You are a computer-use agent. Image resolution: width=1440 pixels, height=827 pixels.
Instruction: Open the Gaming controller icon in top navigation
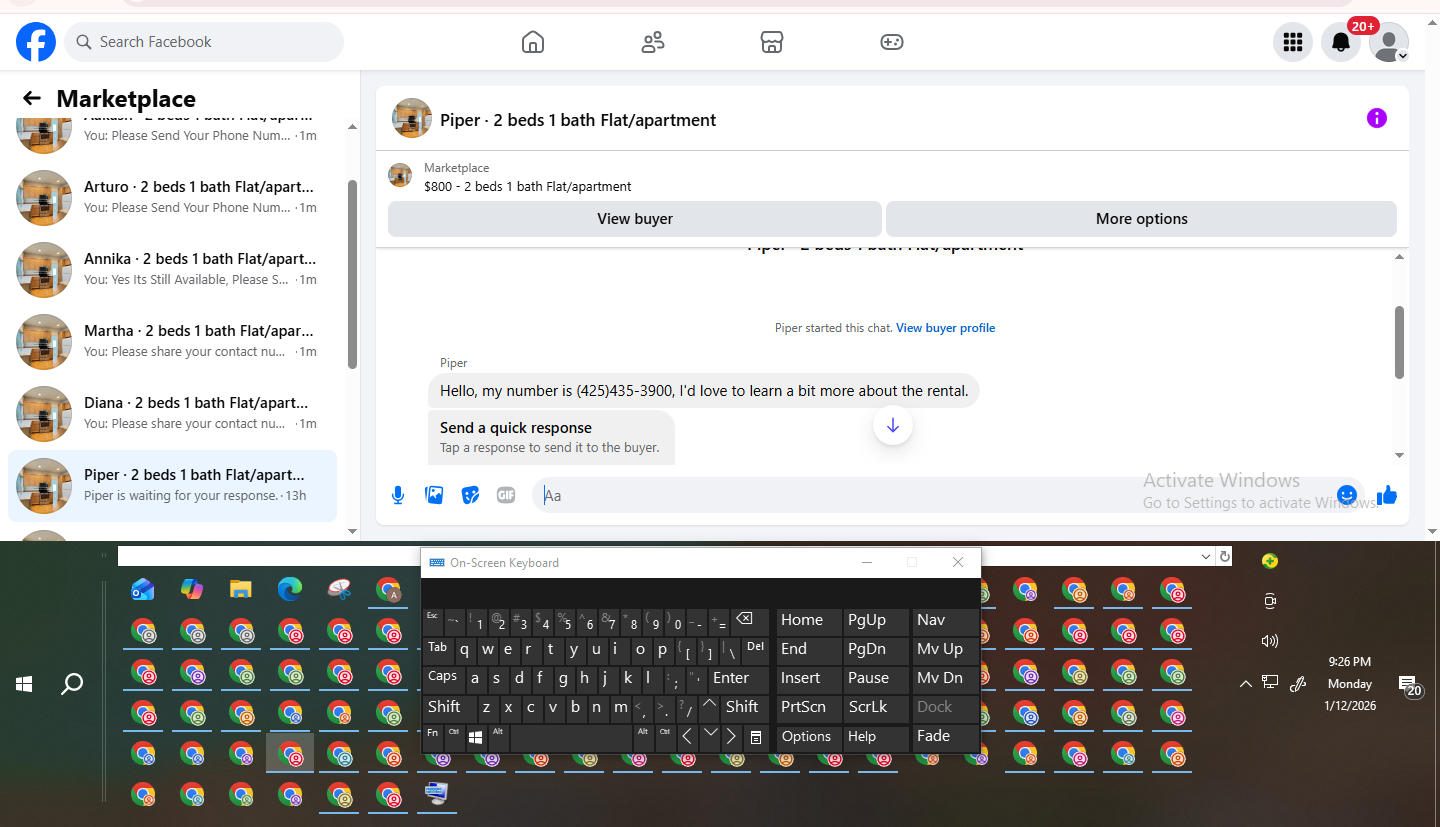point(891,42)
